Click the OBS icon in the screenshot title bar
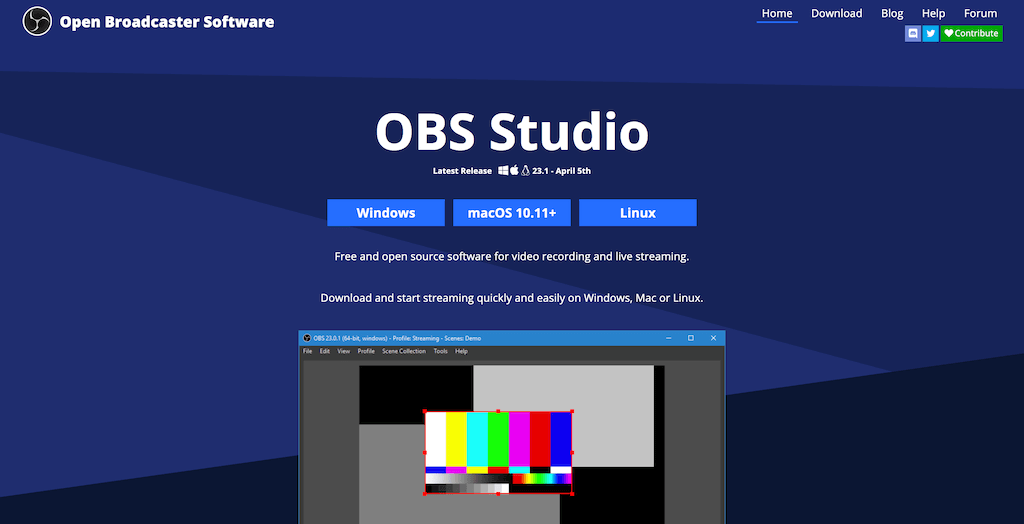Viewport: 1024px width, 524px height. 307,338
